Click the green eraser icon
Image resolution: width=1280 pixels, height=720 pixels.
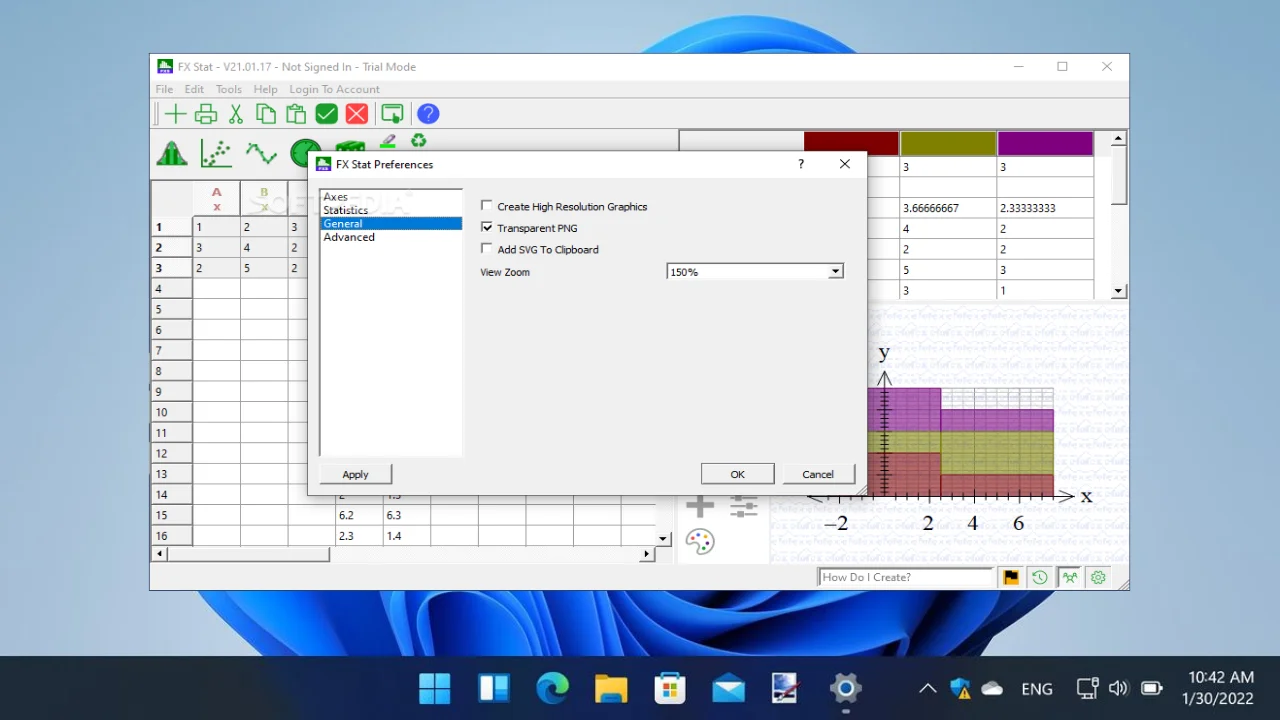(388, 141)
